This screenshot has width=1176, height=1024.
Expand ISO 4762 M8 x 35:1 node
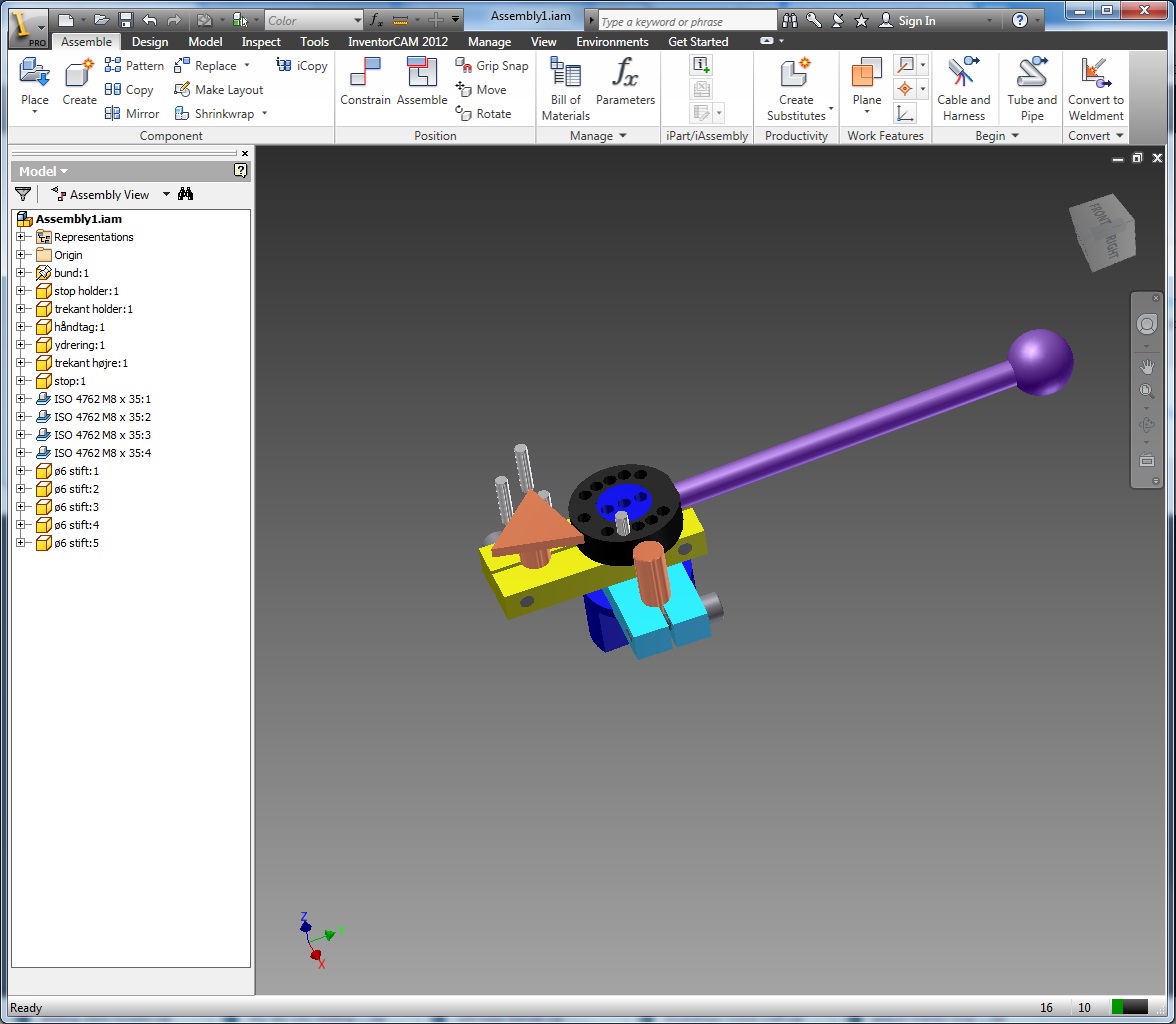(21, 398)
